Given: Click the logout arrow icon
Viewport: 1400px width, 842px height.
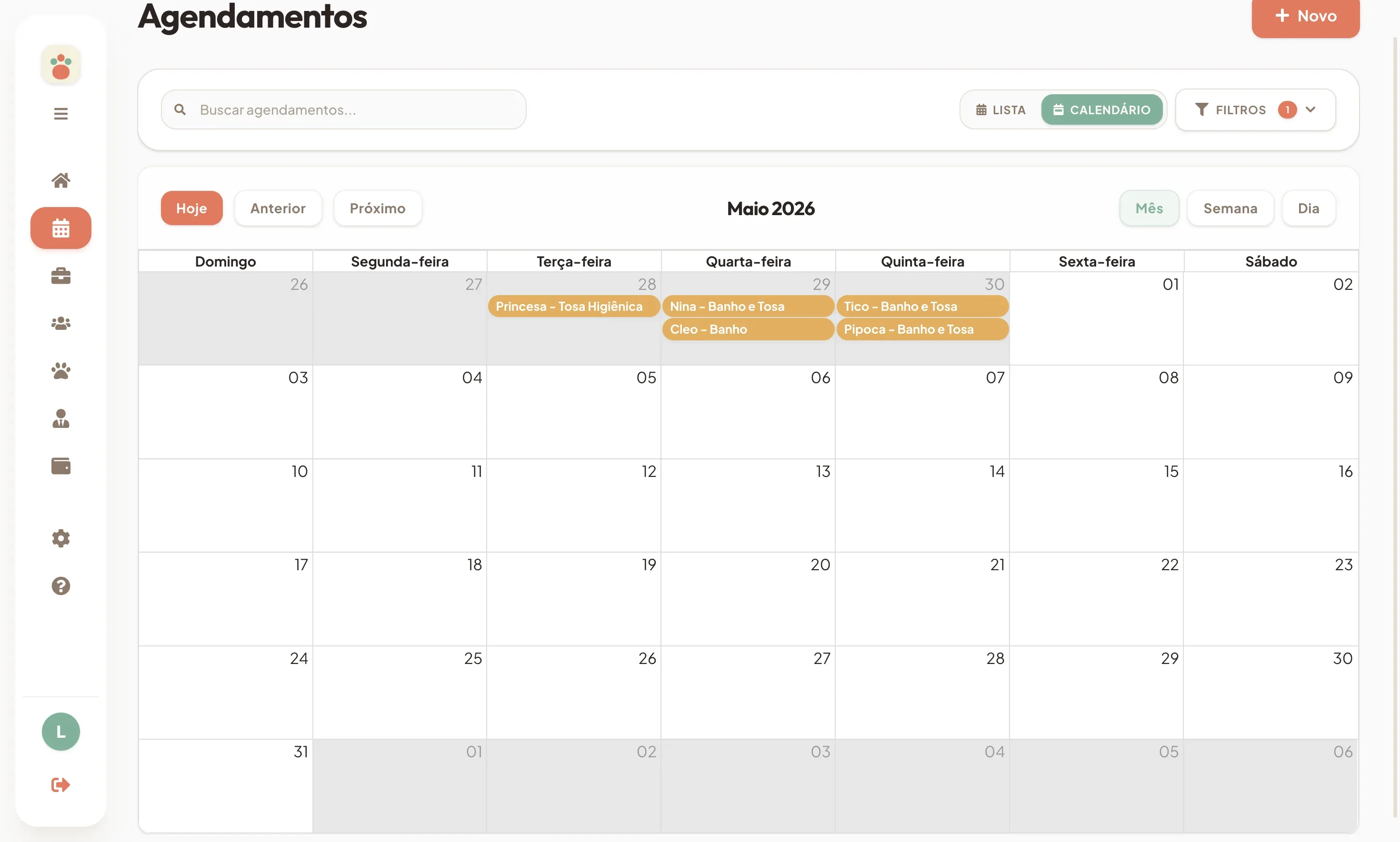Looking at the screenshot, I should (61, 785).
